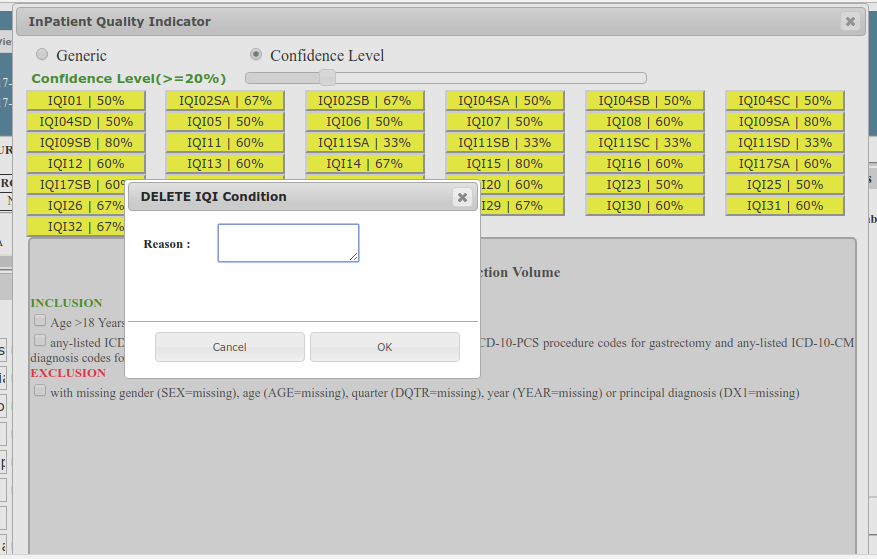Choose the IQI04SC | 50% indicator
This screenshot has width=877, height=559.
pos(785,101)
